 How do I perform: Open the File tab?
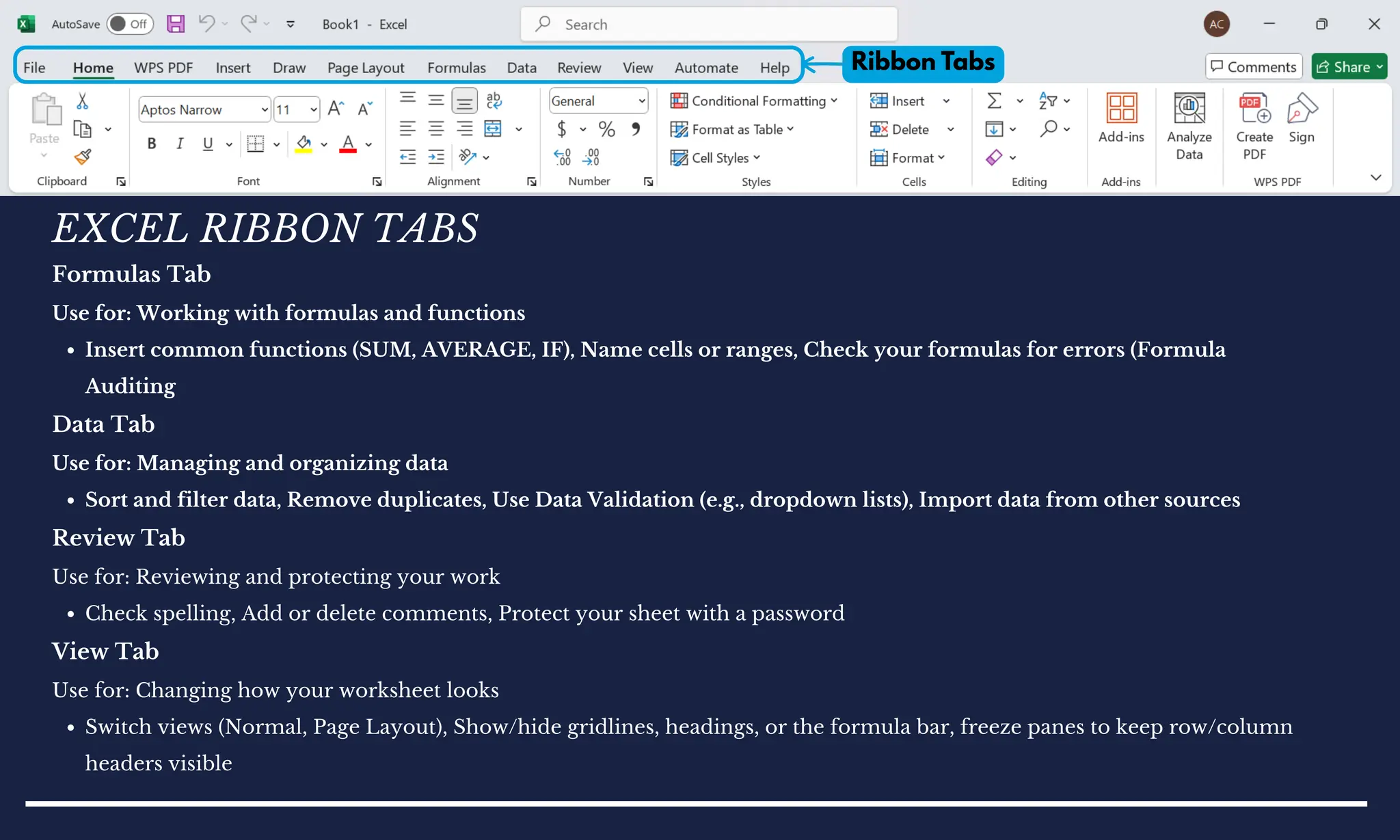tap(34, 67)
